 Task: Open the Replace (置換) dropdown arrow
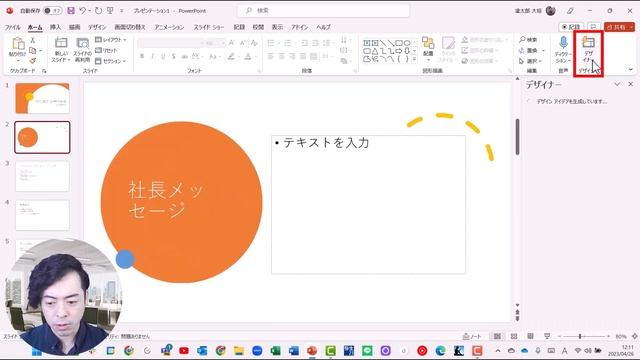coord(543,50)
